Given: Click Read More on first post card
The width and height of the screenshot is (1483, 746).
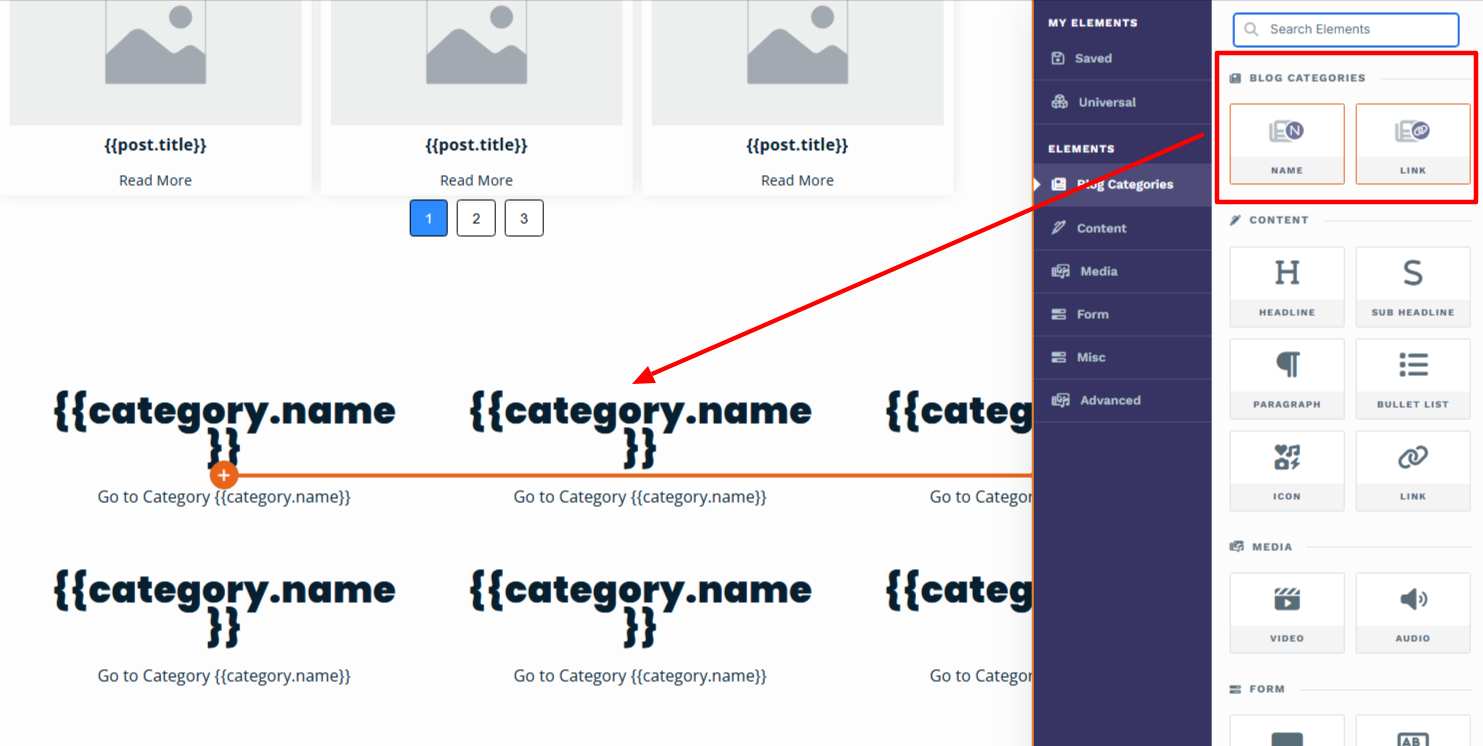Looking at the screenshot, I should (x=155, y=180).
